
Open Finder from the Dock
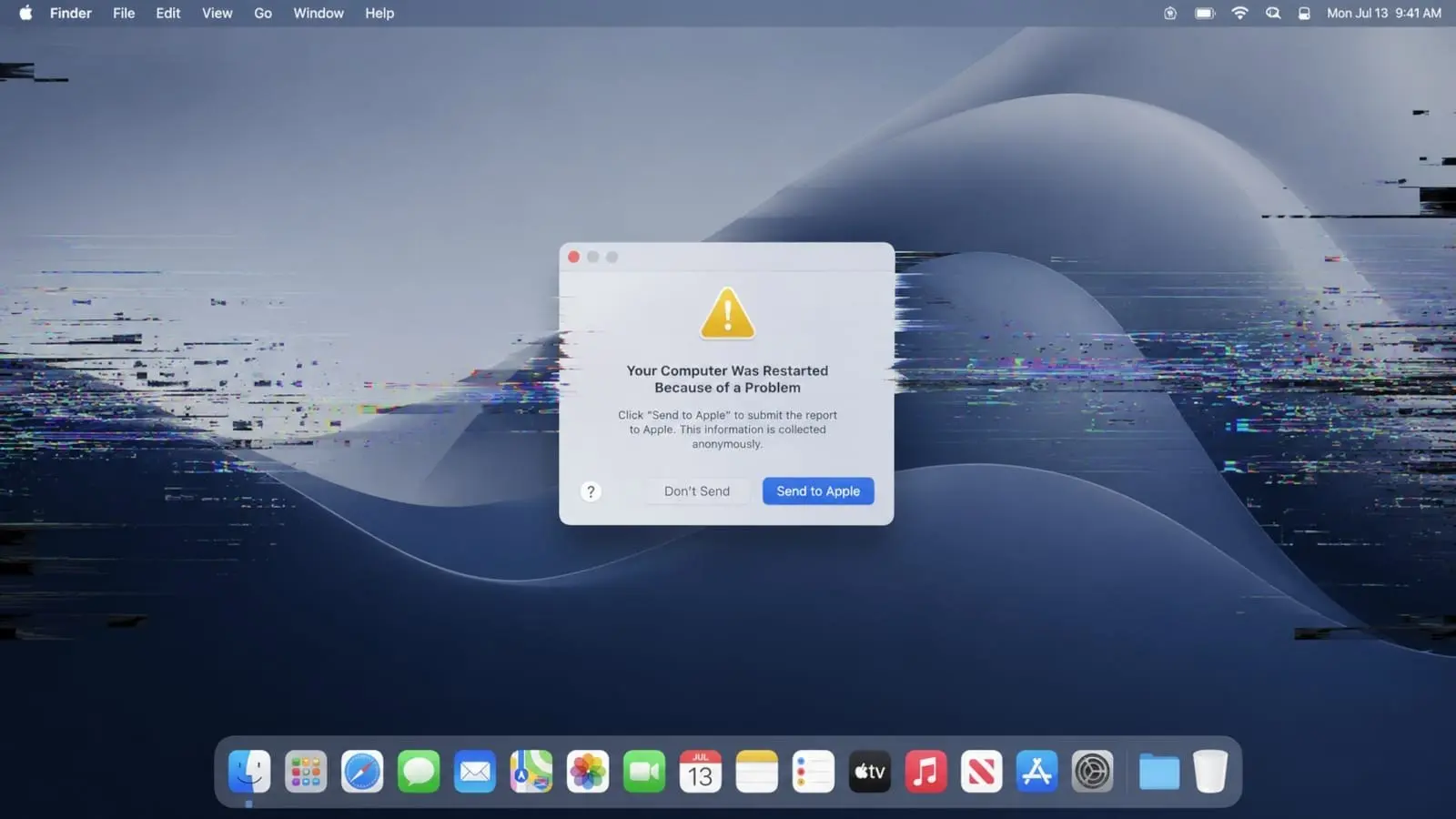coord(249,772)
